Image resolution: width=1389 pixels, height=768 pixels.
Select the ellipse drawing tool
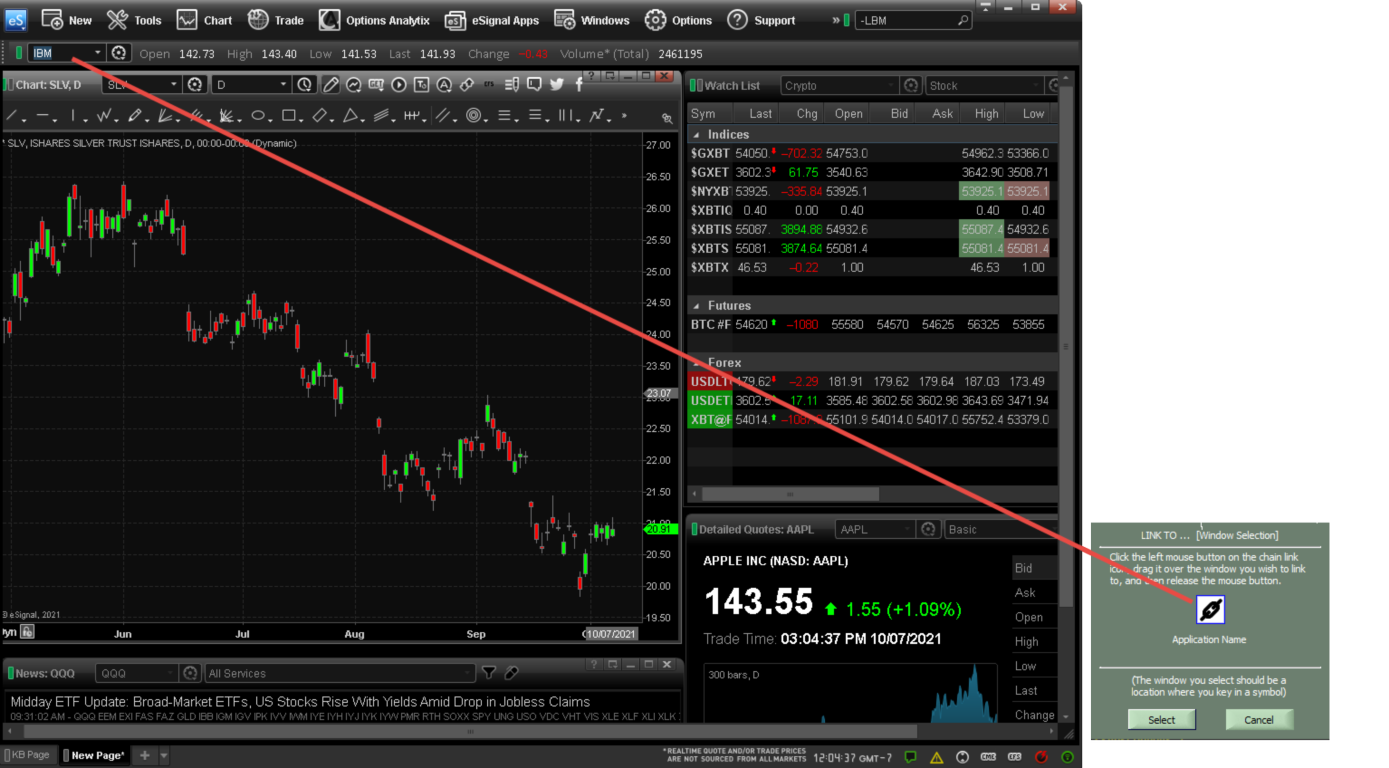pos(257,115)
